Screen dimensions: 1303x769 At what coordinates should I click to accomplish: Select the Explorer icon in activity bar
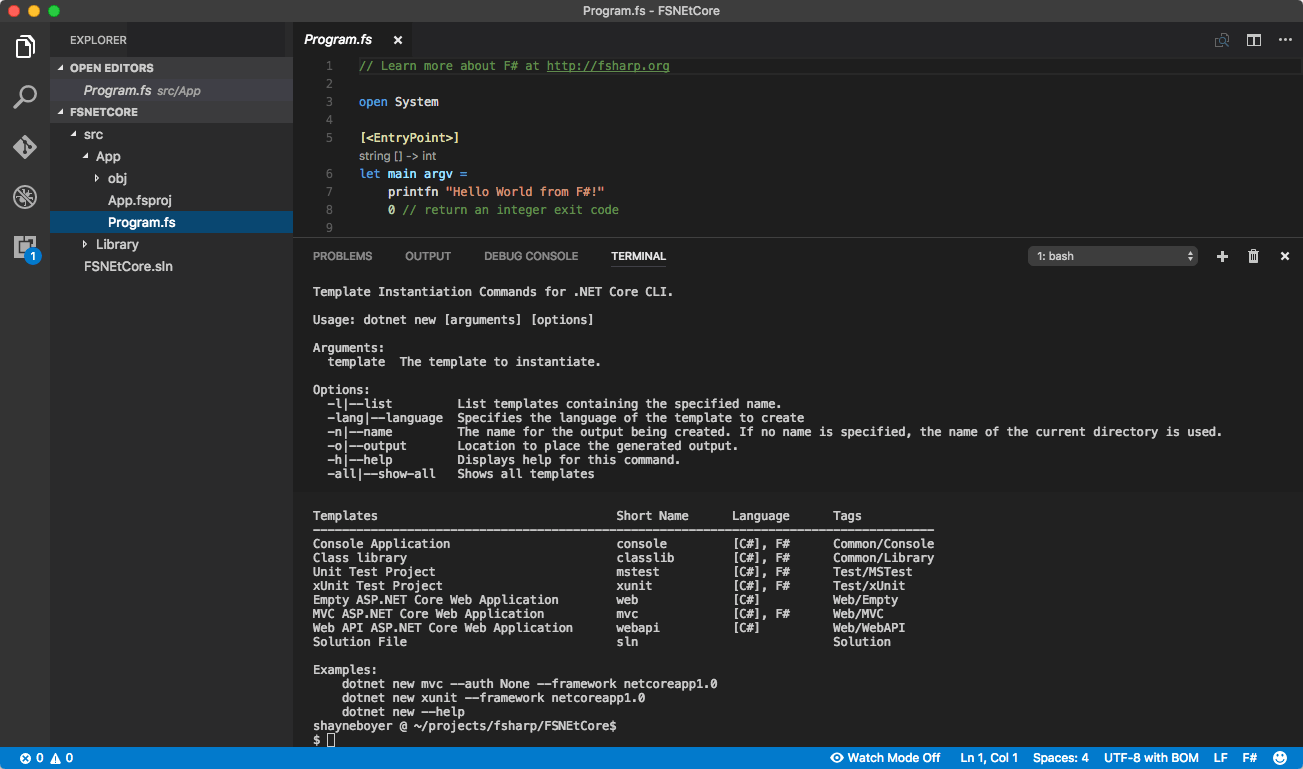coord(24,45)
